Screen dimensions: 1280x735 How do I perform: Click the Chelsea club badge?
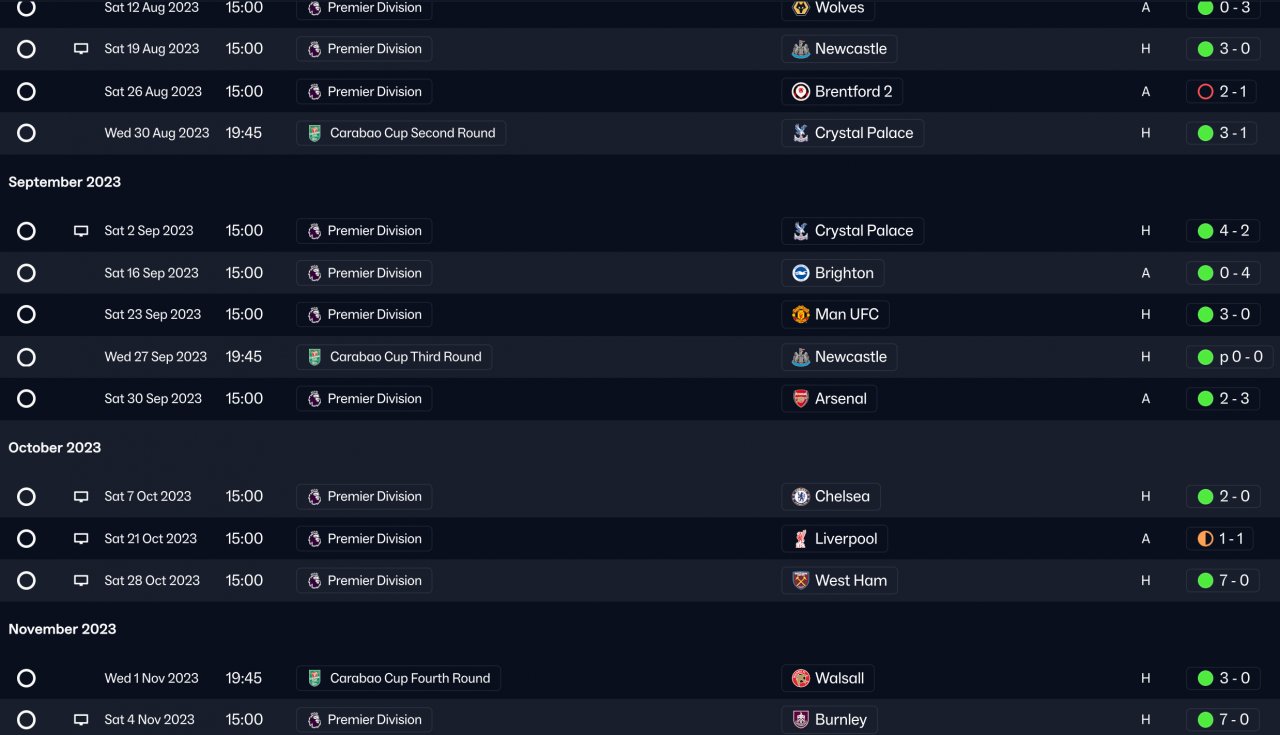(800, 496)
